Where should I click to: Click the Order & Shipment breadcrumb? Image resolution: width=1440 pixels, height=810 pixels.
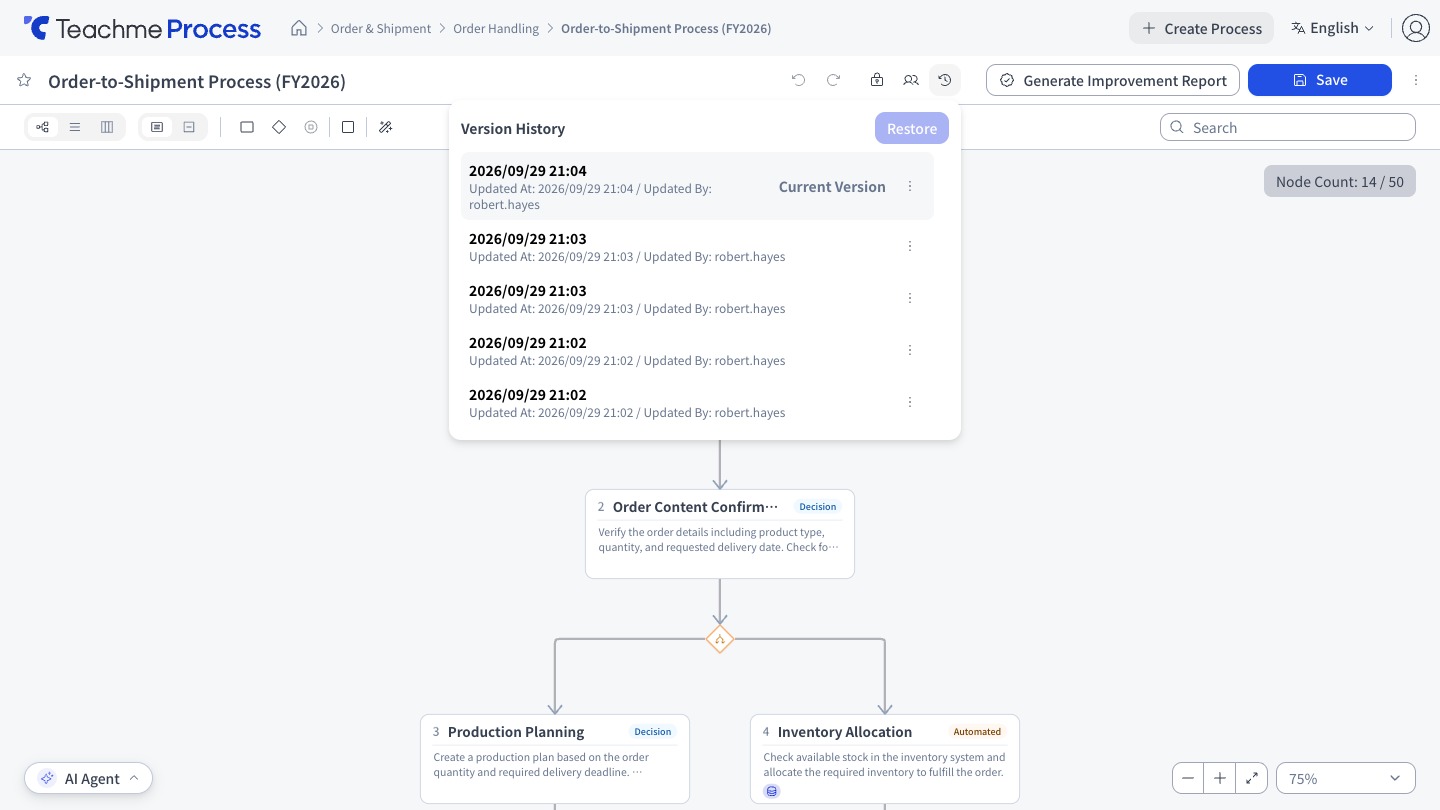coord(381,29)
